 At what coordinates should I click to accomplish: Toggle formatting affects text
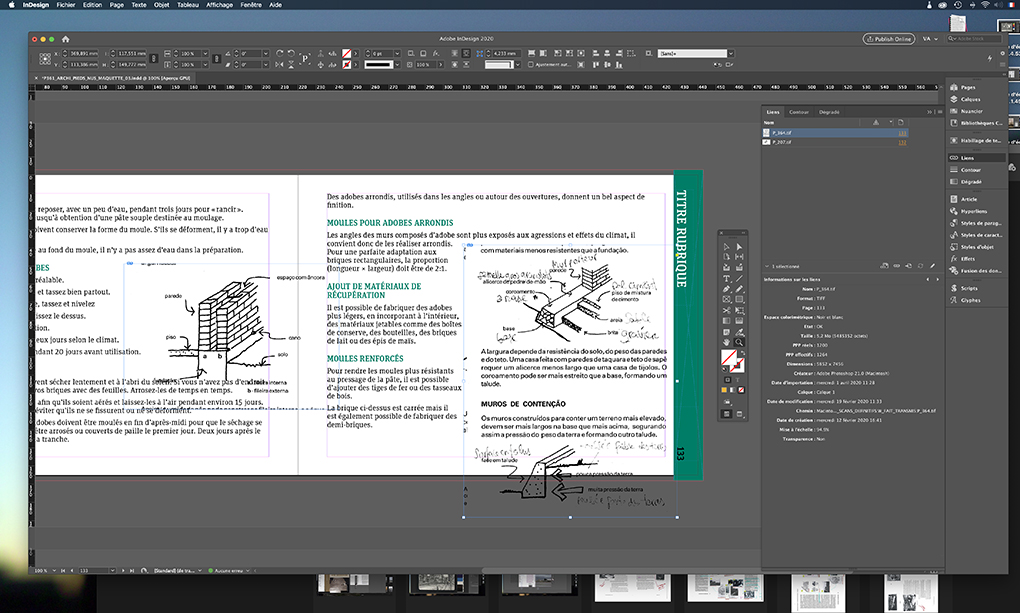(x=738, y=379)
